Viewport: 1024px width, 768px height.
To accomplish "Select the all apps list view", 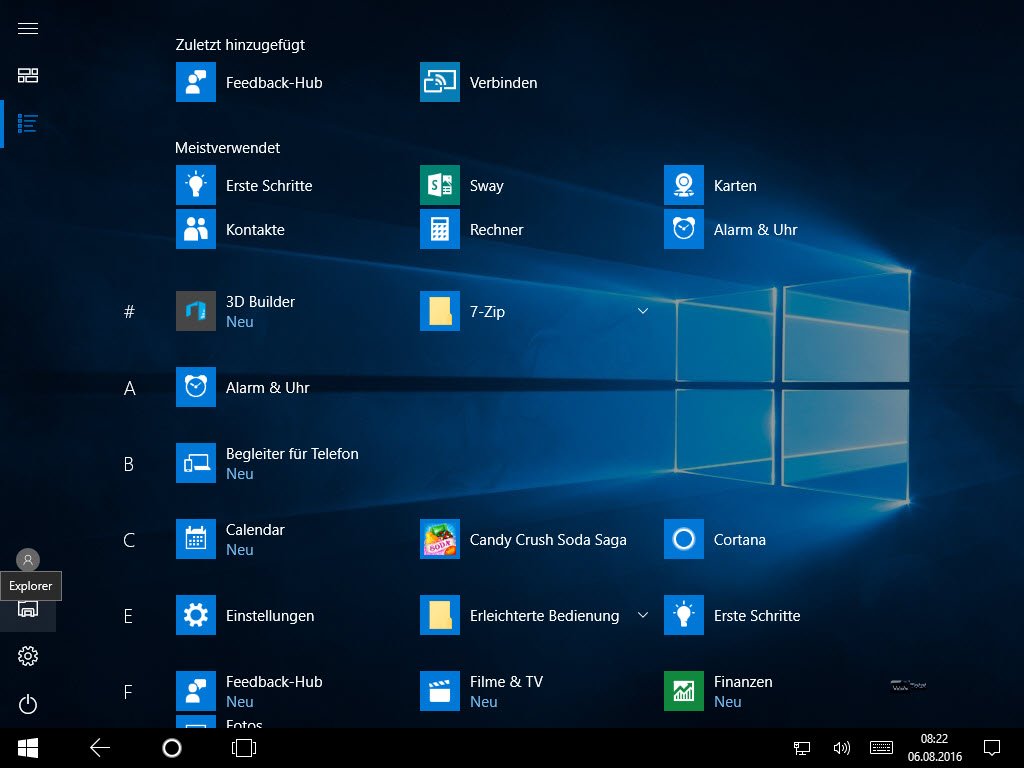I will point(28,124).
